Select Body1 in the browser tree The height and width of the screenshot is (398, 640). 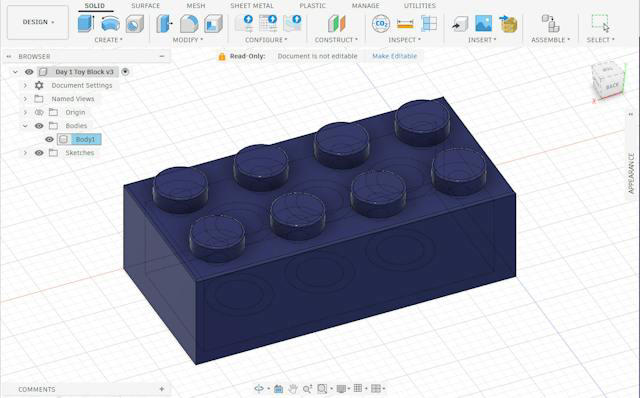85,139
